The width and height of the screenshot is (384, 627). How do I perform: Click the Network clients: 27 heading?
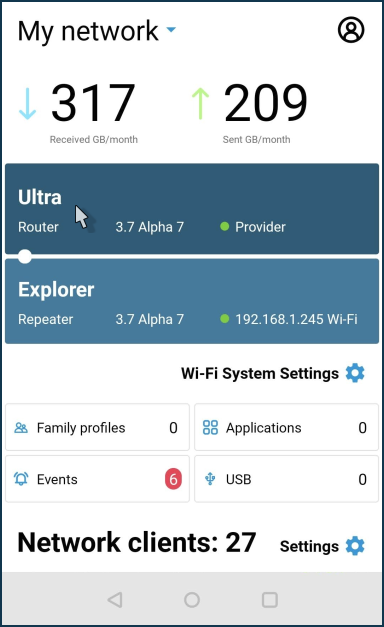click(137, 543)
